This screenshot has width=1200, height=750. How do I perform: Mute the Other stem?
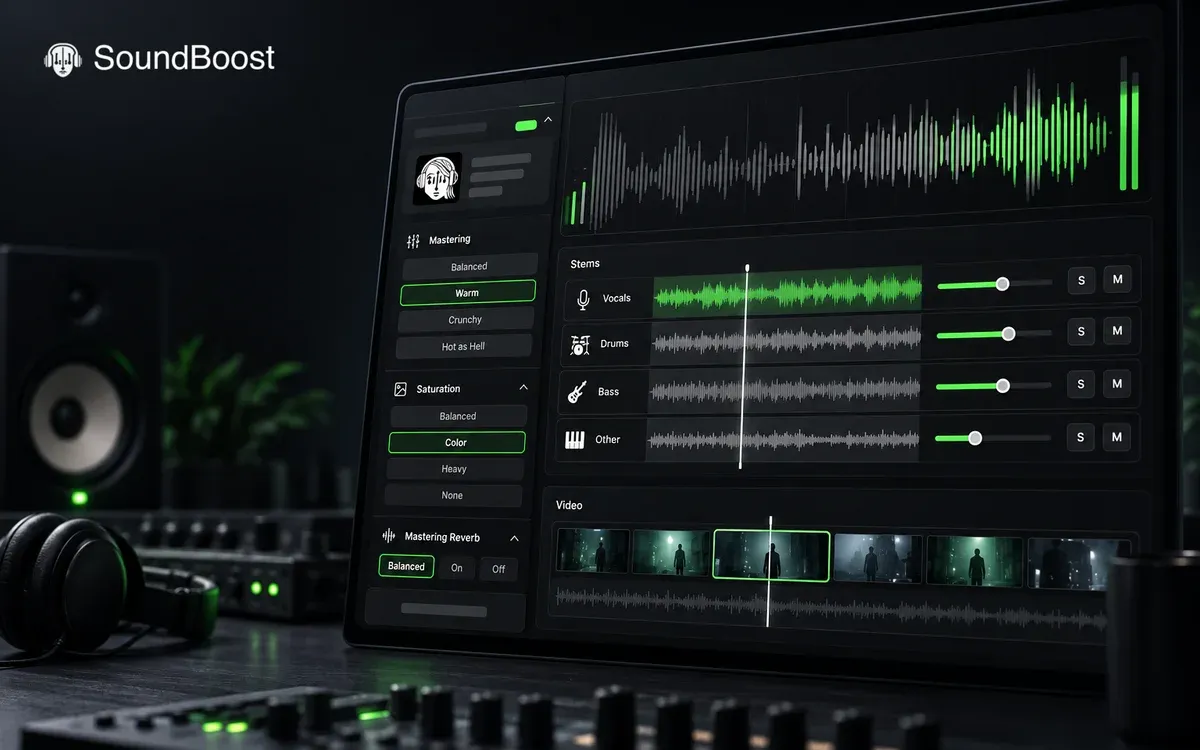point(1117,436)
